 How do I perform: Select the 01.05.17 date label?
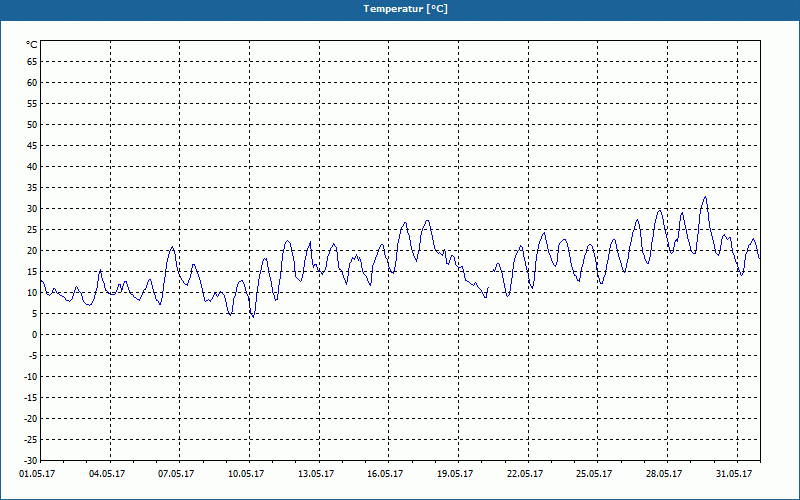(x=37, y=474)
